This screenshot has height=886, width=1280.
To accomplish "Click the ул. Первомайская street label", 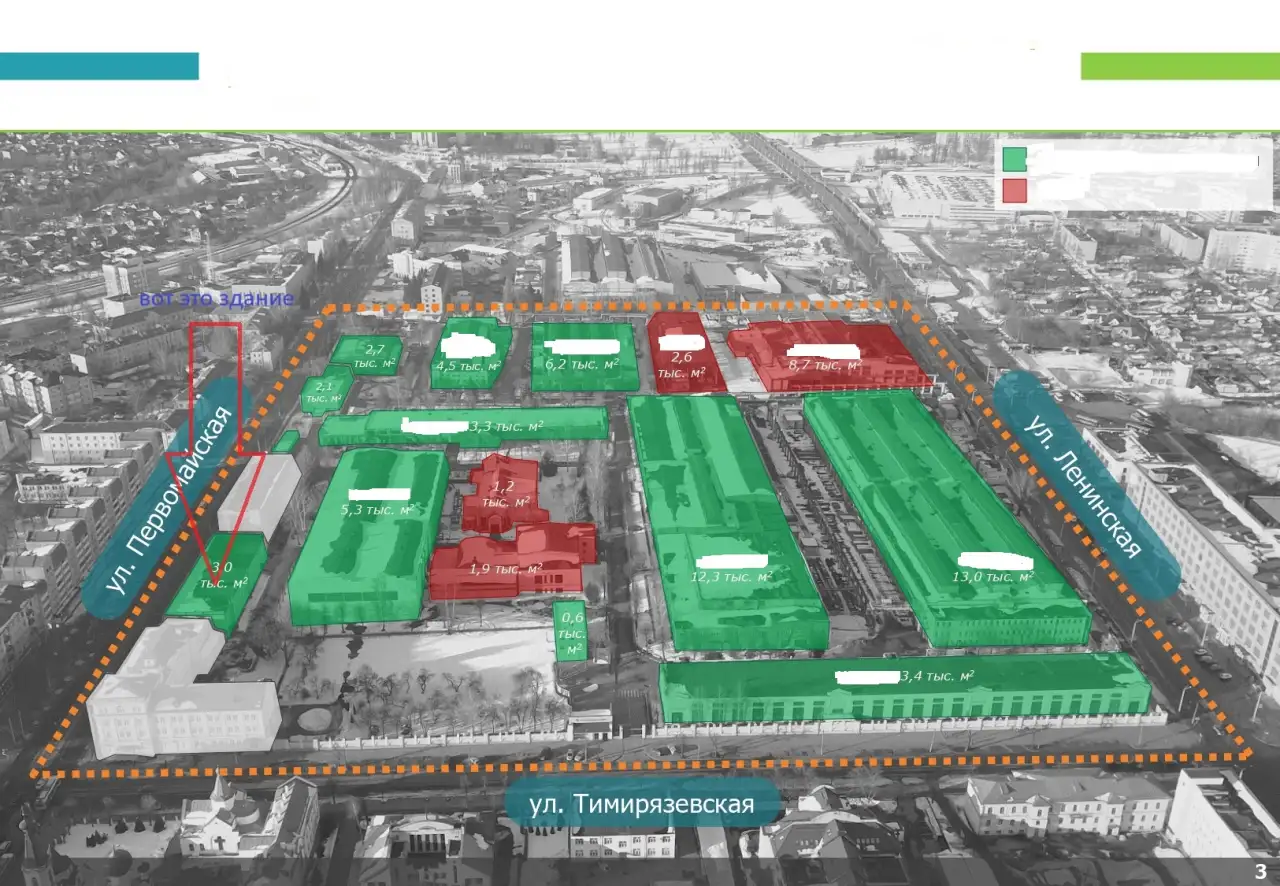I will pyautogui.click(x=163, y=497).
